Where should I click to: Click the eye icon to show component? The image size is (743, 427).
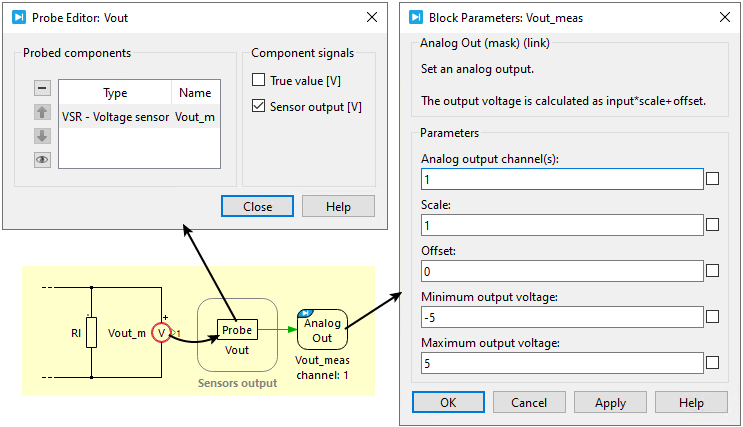pyautogui.click(x=42, y=159)
